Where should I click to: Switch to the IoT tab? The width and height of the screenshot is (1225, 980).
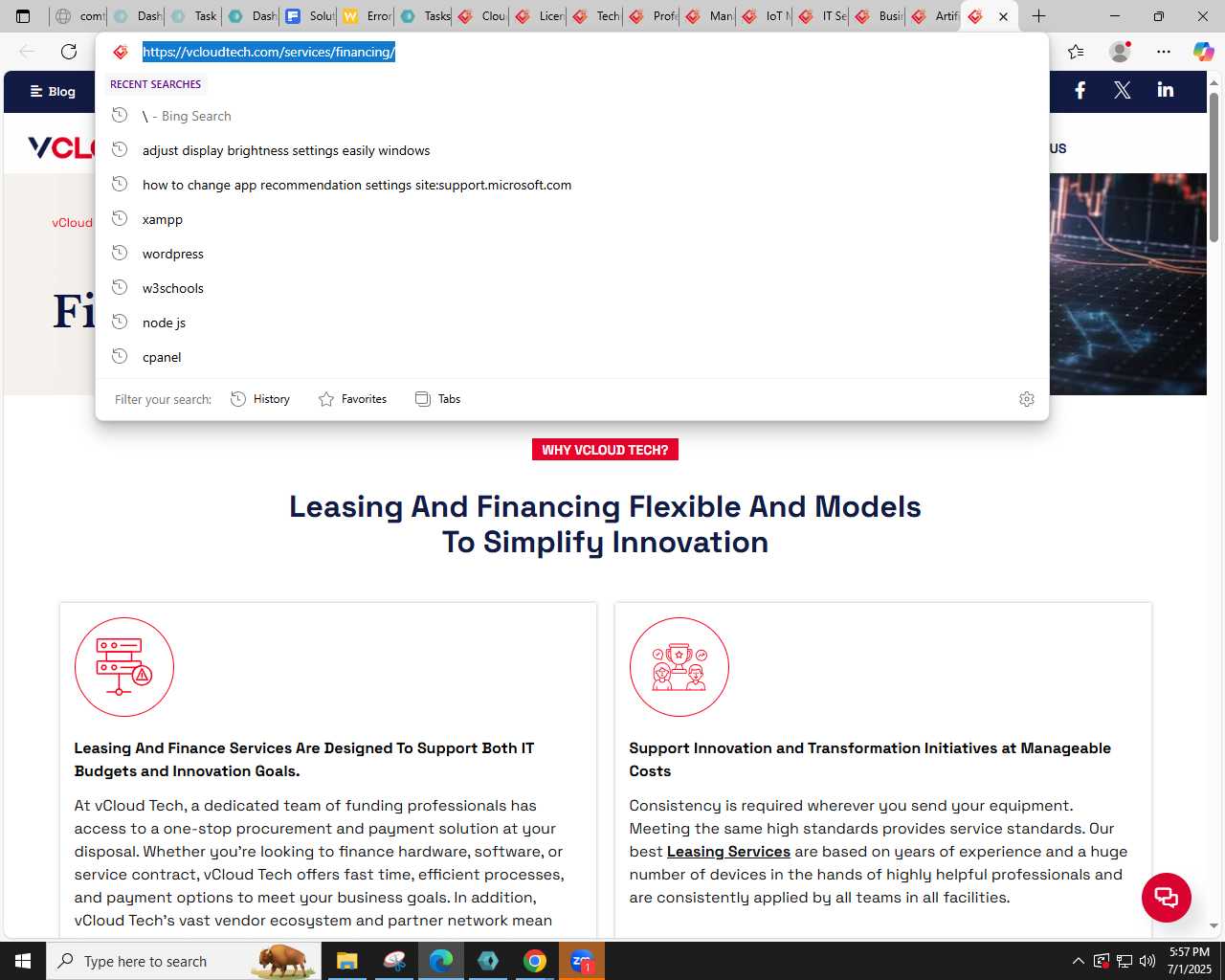pyautogui.click(x=765, y=16)
